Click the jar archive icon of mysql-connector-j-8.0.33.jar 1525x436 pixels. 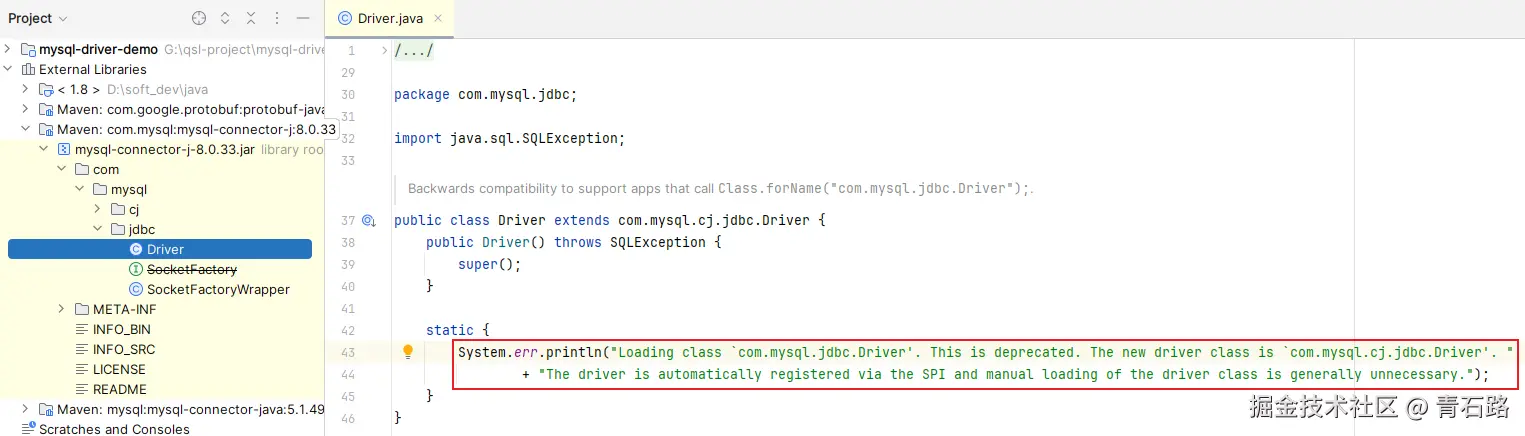(x=64, y=149)
